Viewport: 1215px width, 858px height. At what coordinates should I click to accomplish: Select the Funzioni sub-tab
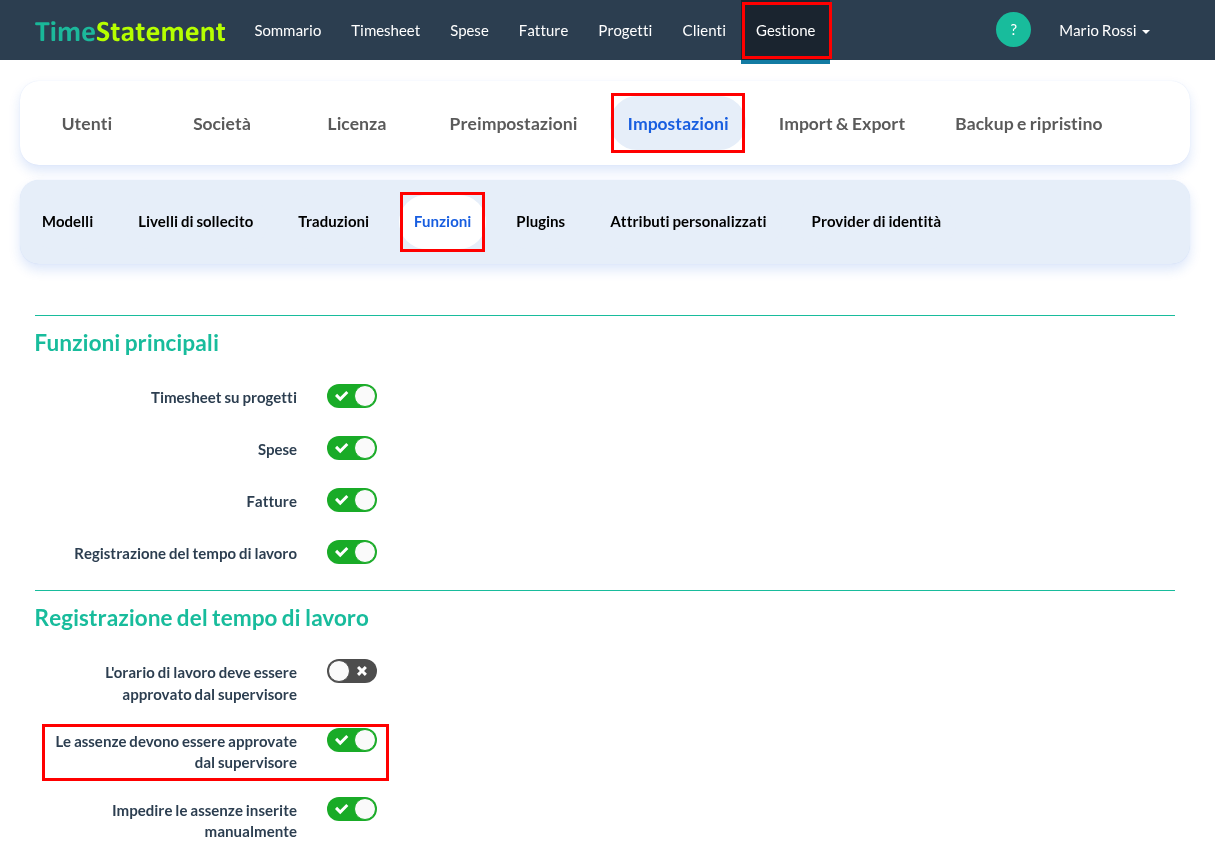point(442,222)
